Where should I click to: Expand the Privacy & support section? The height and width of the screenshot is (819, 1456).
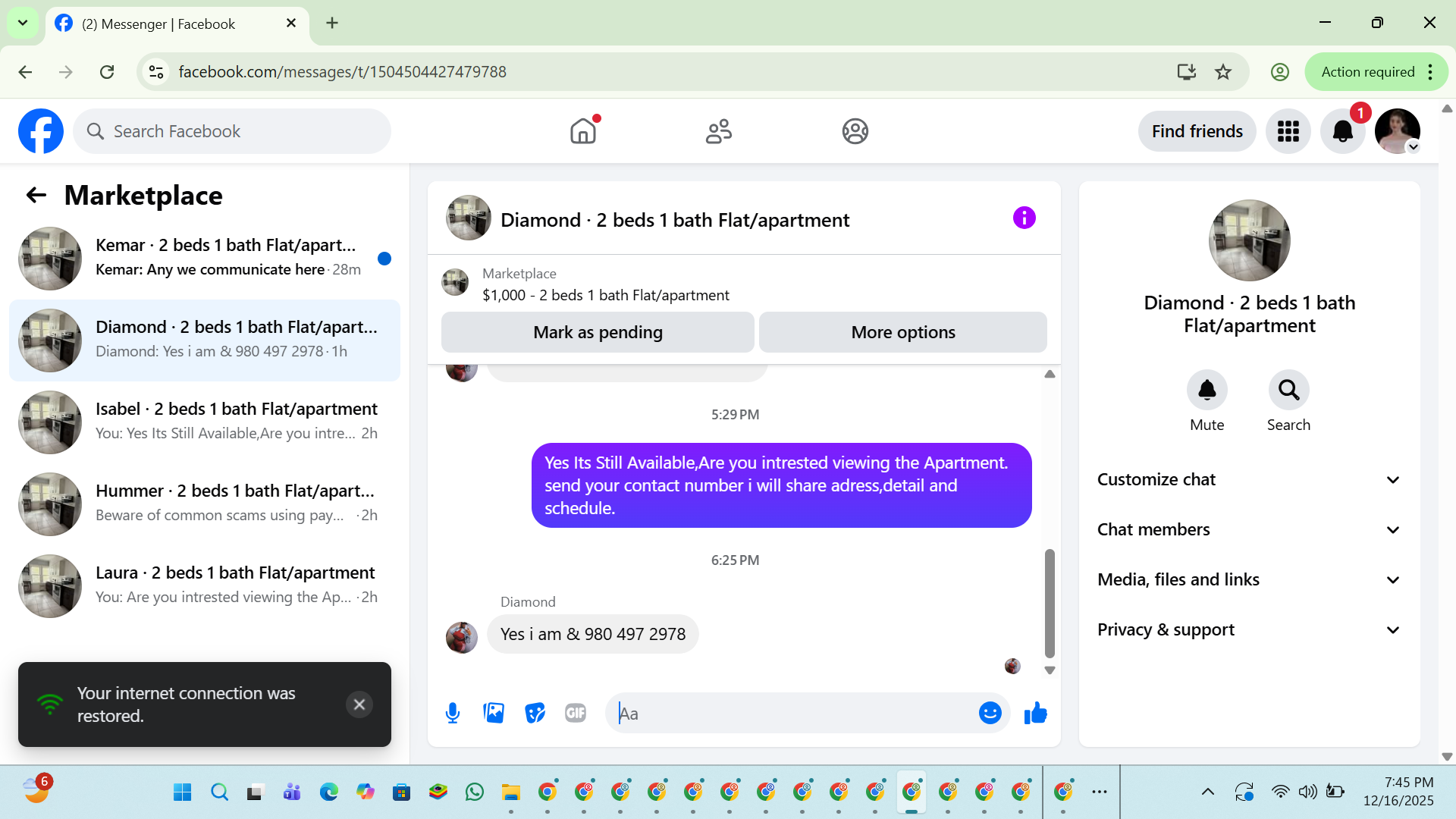pos(1249,629)
